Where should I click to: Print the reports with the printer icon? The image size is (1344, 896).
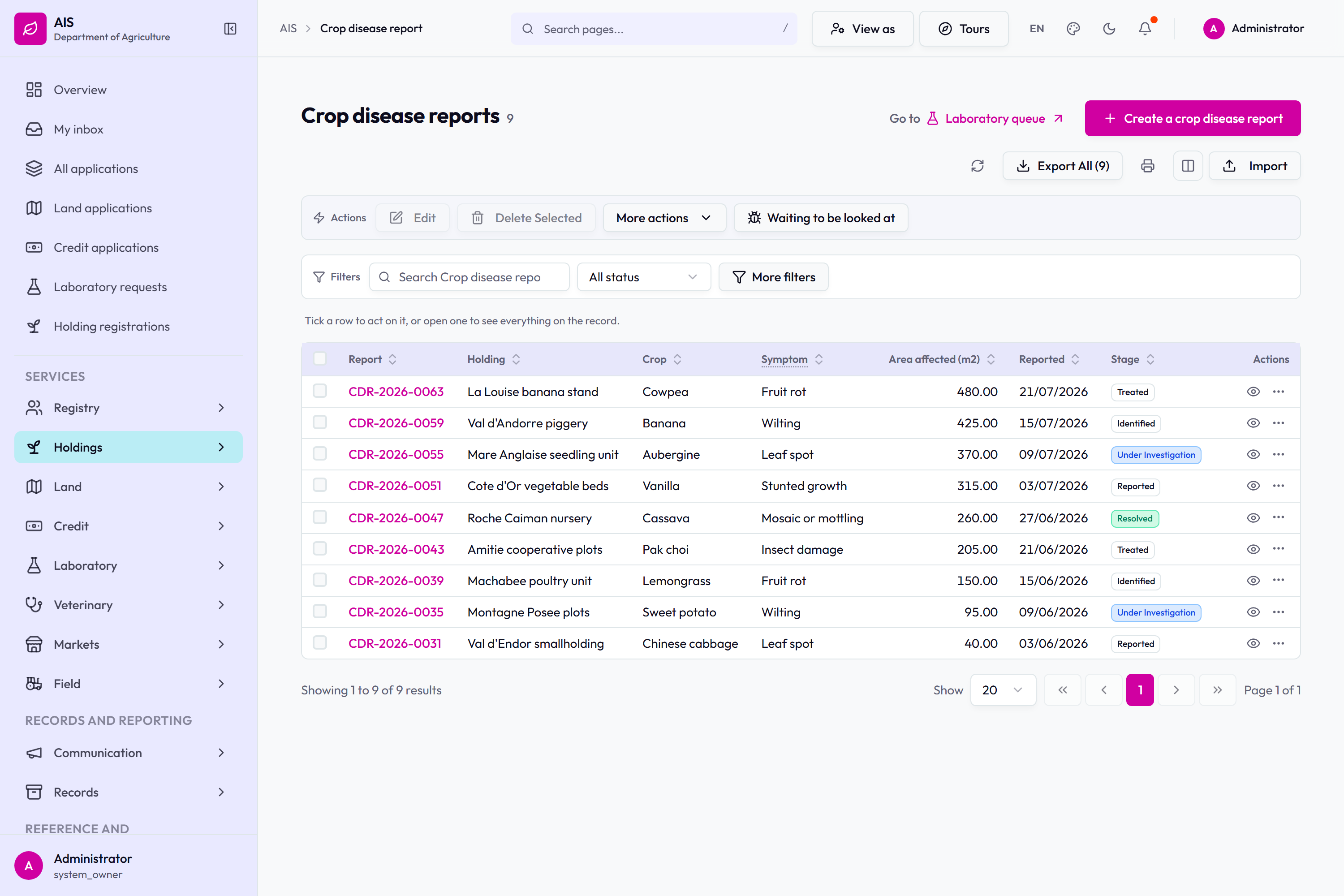1147,166
